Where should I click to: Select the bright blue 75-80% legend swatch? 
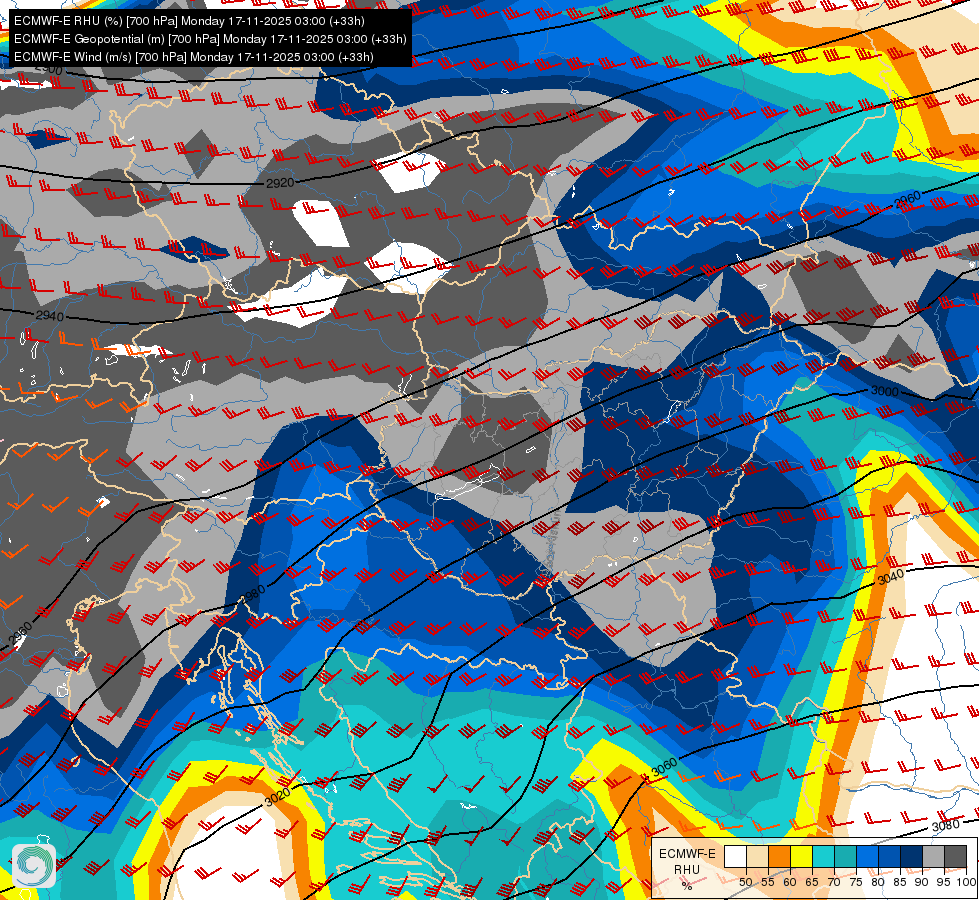(x=868, y=856)
